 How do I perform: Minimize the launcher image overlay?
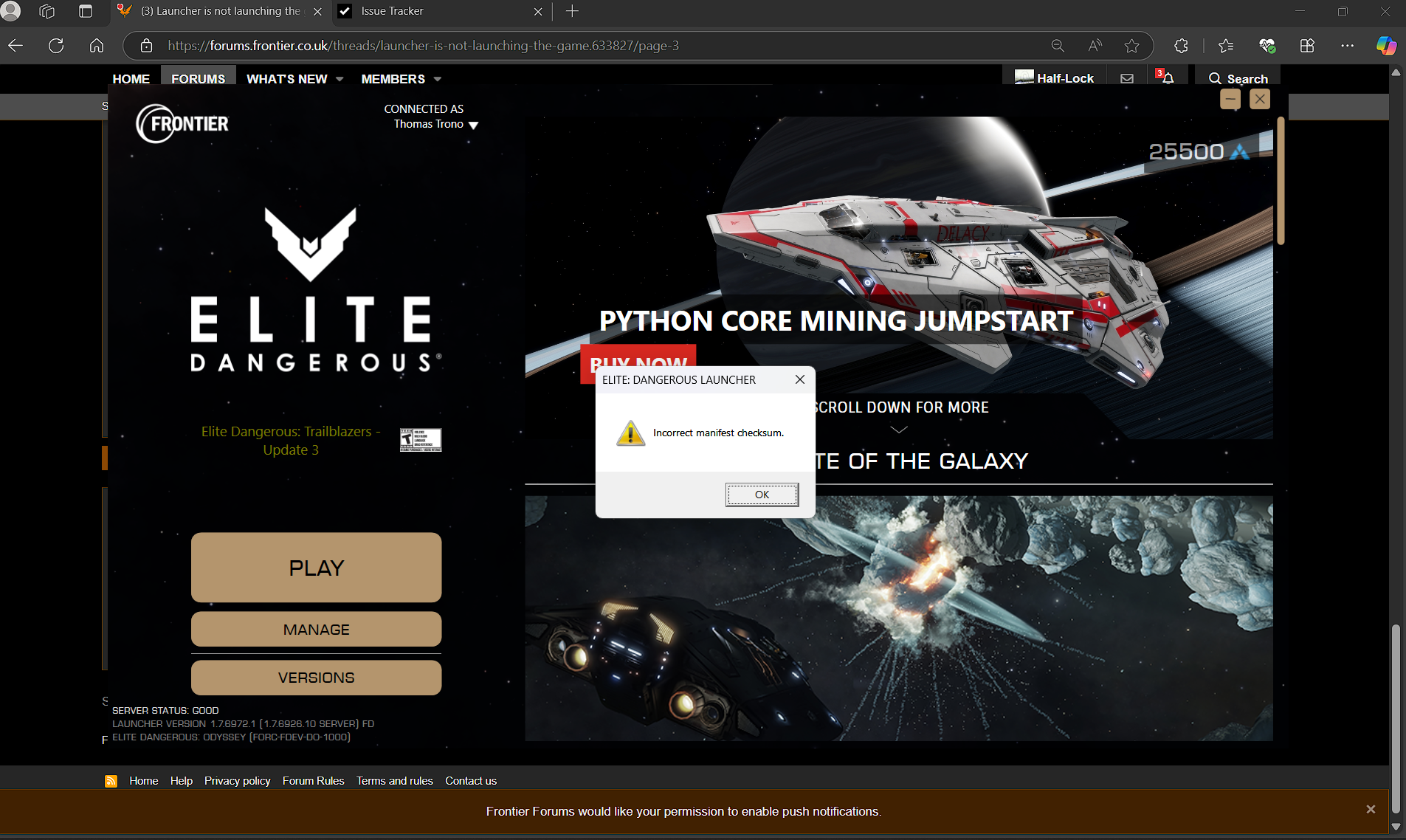point(1230,99)
